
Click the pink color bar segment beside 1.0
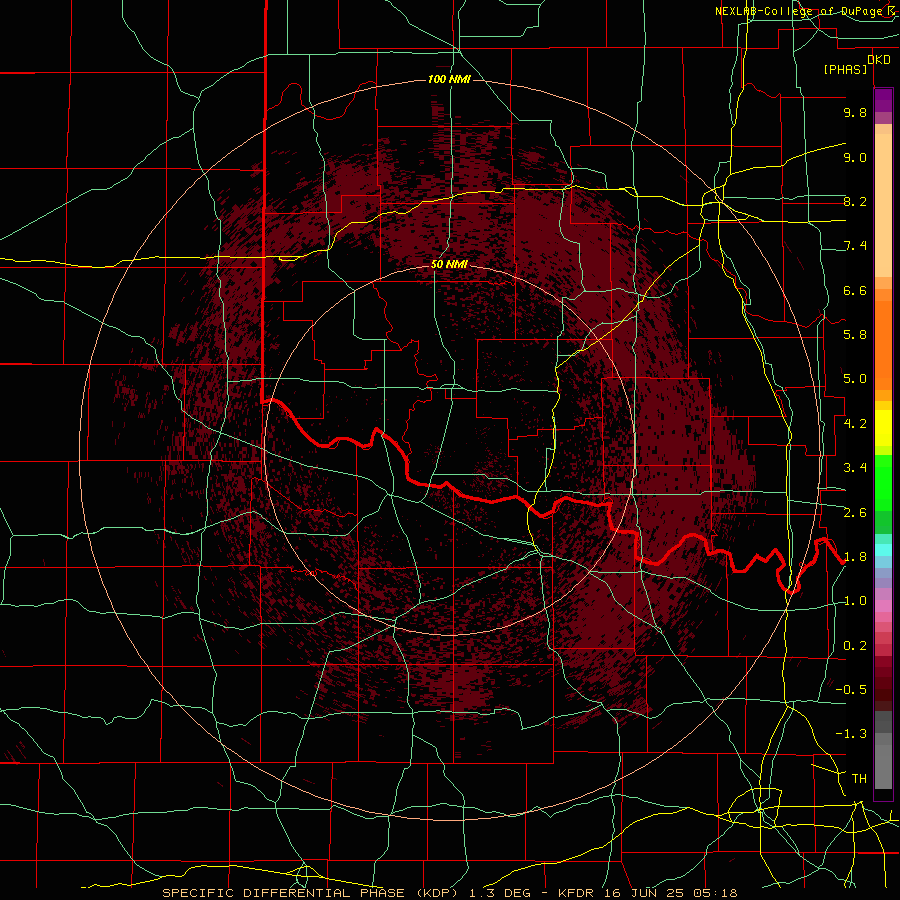883,606
